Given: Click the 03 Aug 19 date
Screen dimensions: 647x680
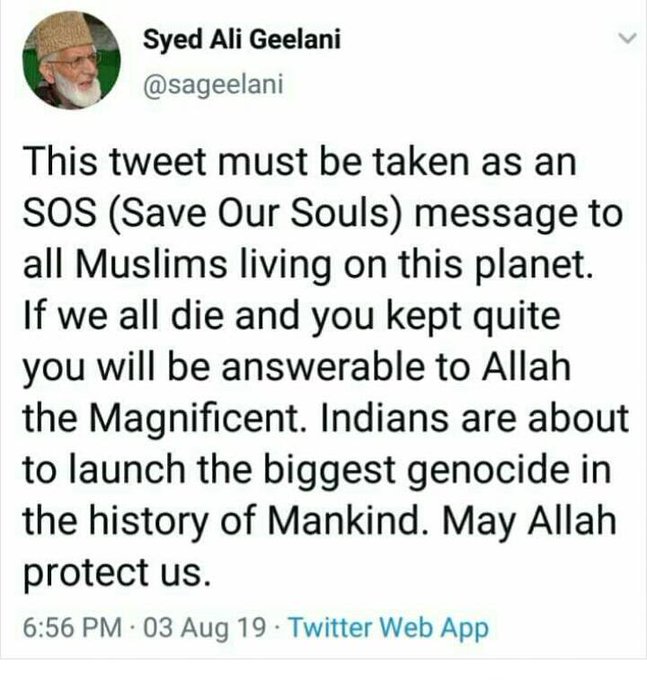Looking at the screenshot, I should pyautogui.click(x=205, y=628).
